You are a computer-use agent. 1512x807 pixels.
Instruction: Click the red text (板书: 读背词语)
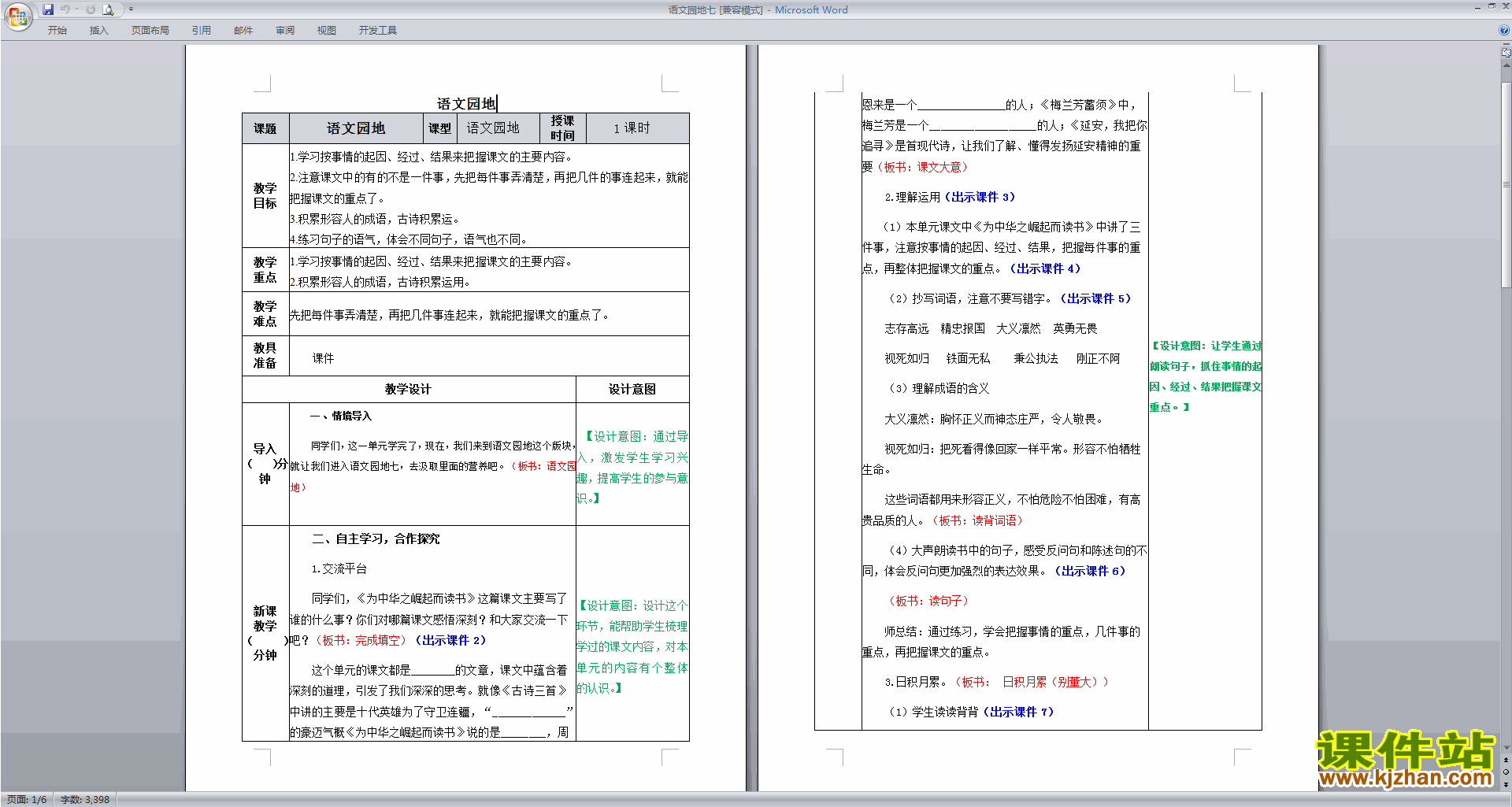(977, 520)
